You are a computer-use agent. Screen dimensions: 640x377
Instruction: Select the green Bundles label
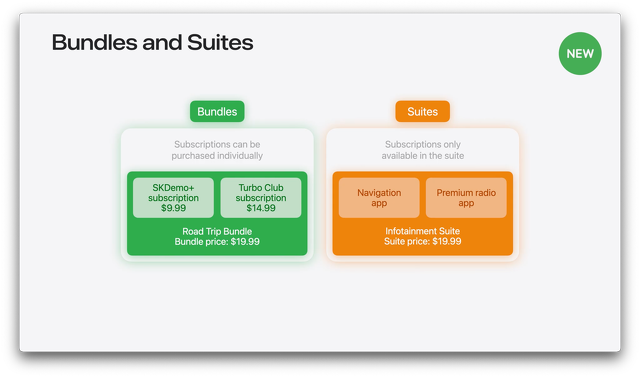coord(217,111)
